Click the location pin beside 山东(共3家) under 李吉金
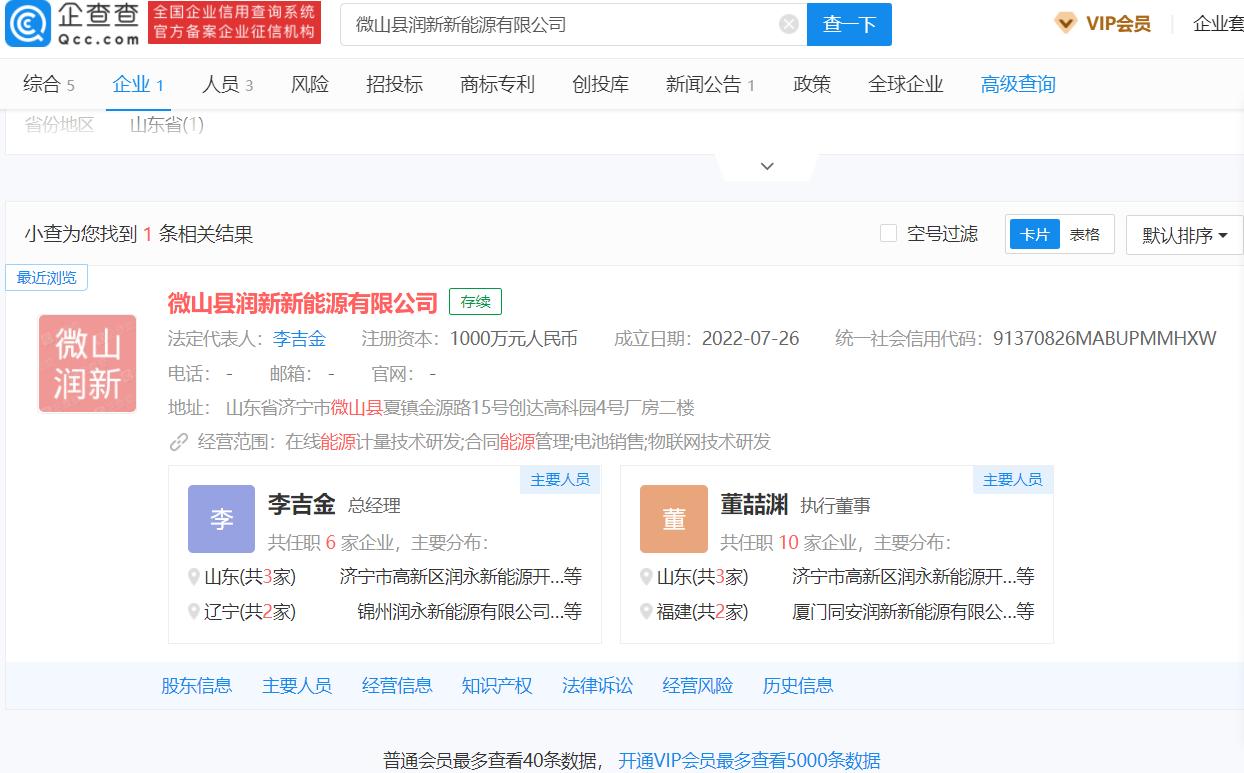Viewport: 1244px width, 773px height. pos(195,577)
